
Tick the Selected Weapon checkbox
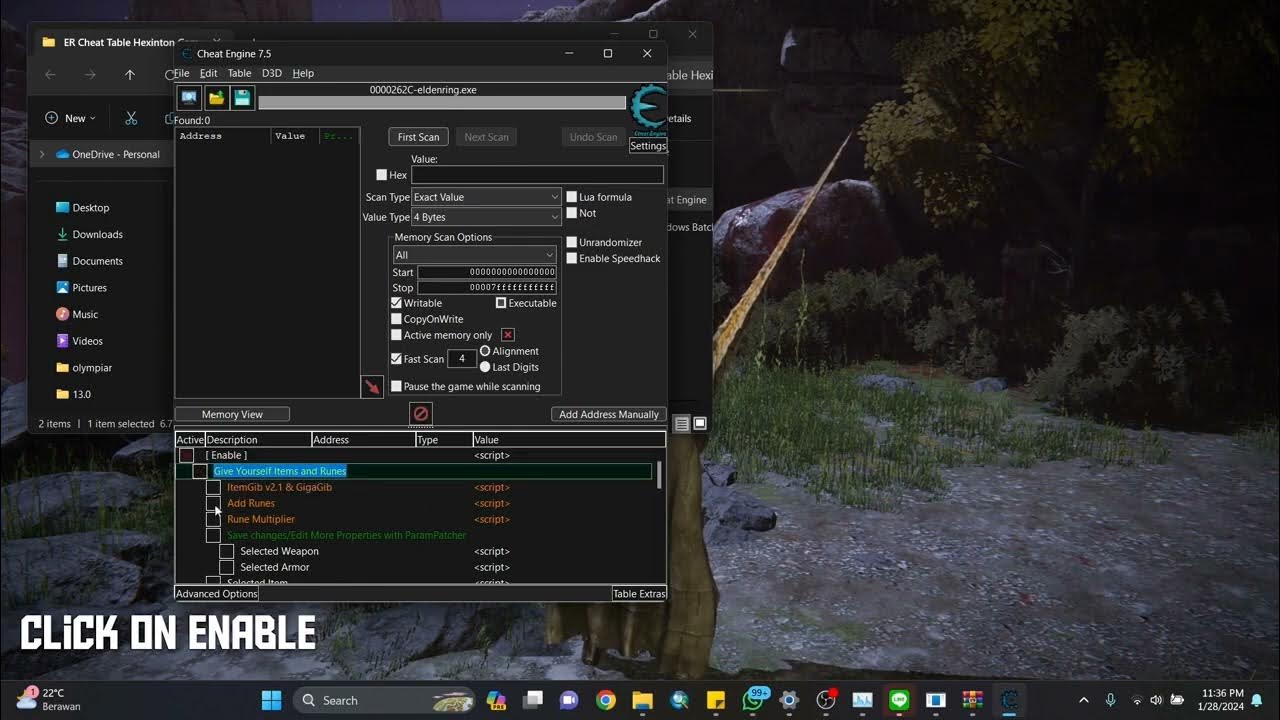point(226,551)
